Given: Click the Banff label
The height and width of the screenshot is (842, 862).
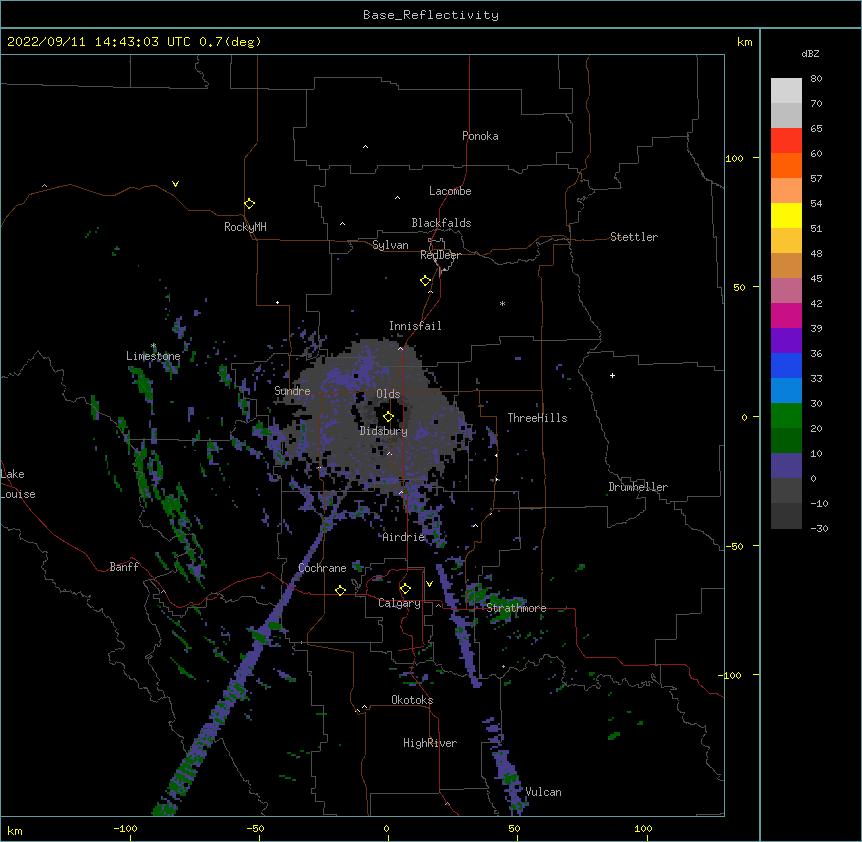Looking at the screenshot, I should click(x=124, y=567).
